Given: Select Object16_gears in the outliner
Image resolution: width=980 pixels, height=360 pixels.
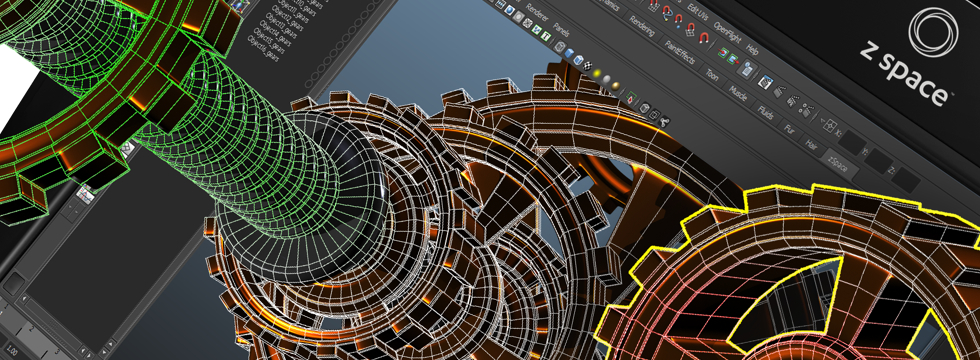Looking at the screenshot, I should (264, 49).
